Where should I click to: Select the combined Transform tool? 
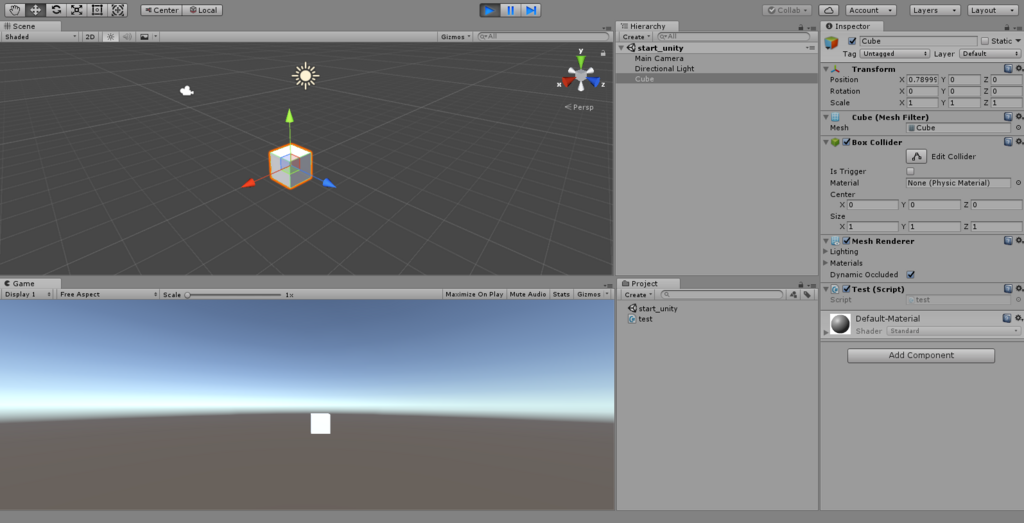[118, 10]
